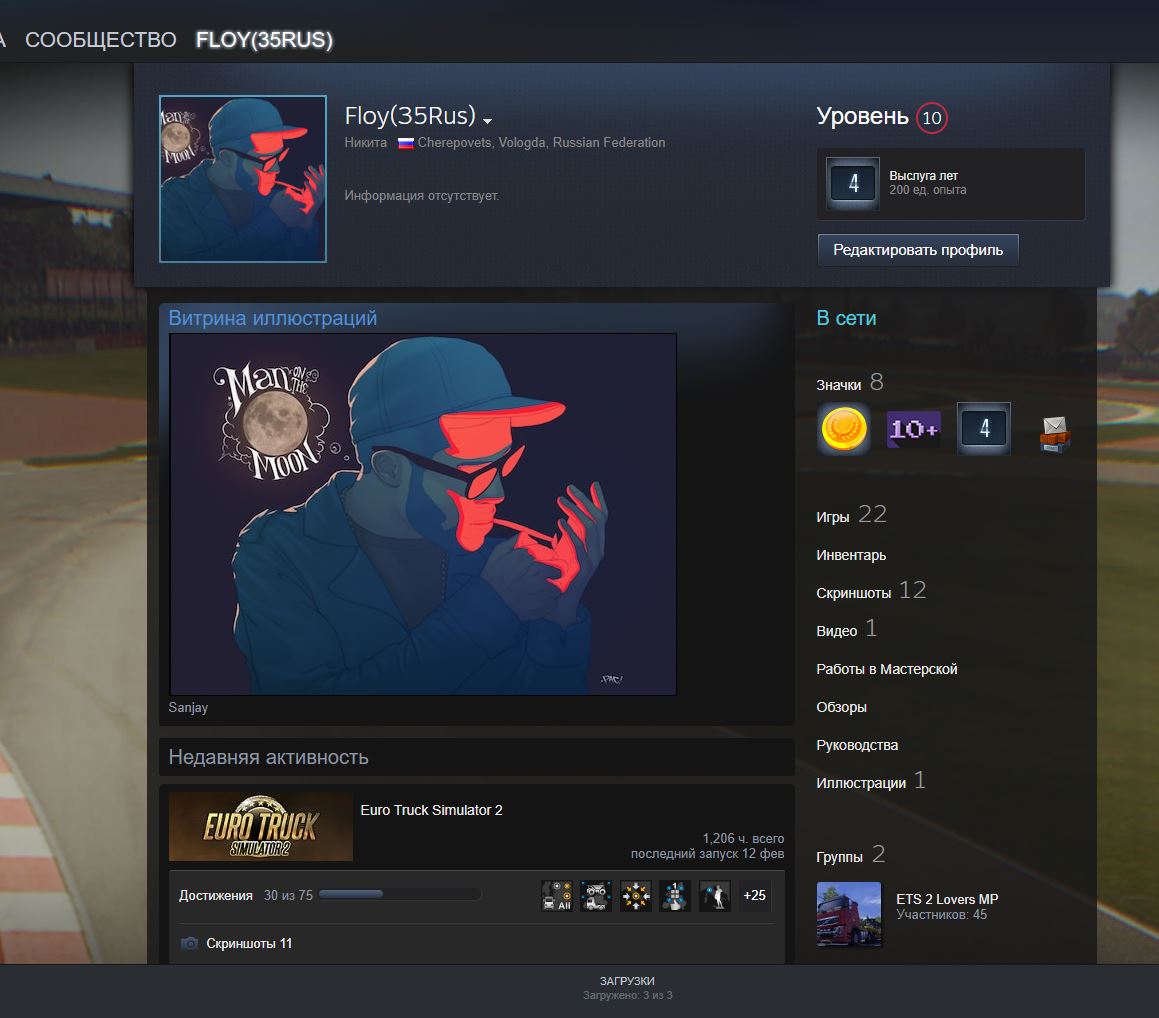Open the Достижения achievements label
This screenshot has height=1018, width=1159.
216,895
